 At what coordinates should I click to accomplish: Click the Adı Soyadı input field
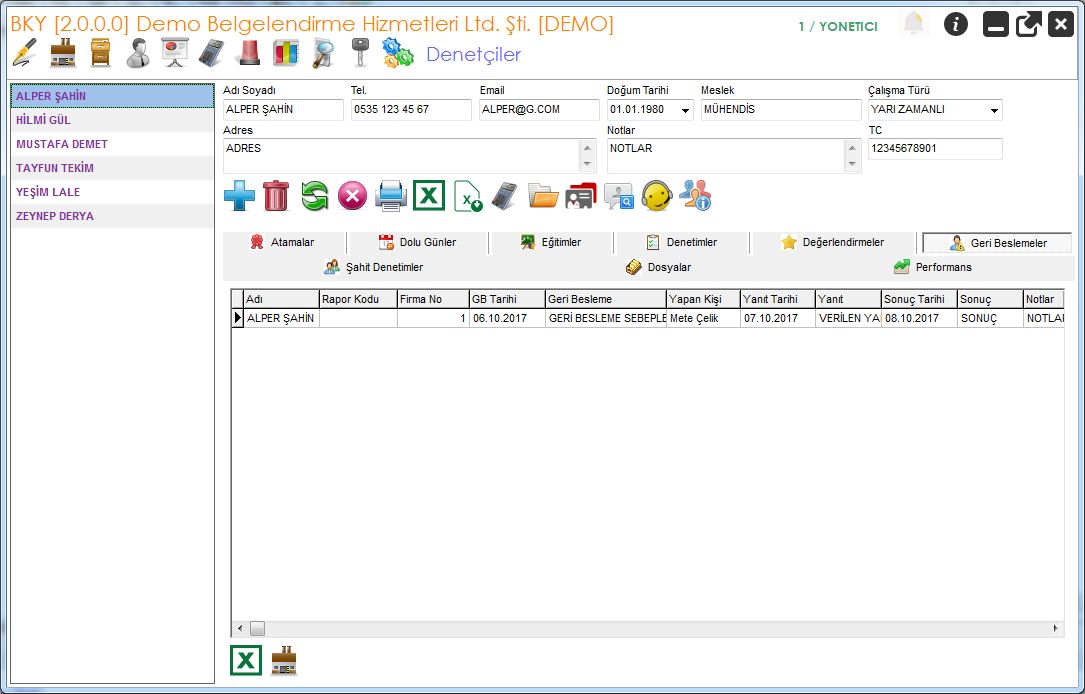pos(283,109)
